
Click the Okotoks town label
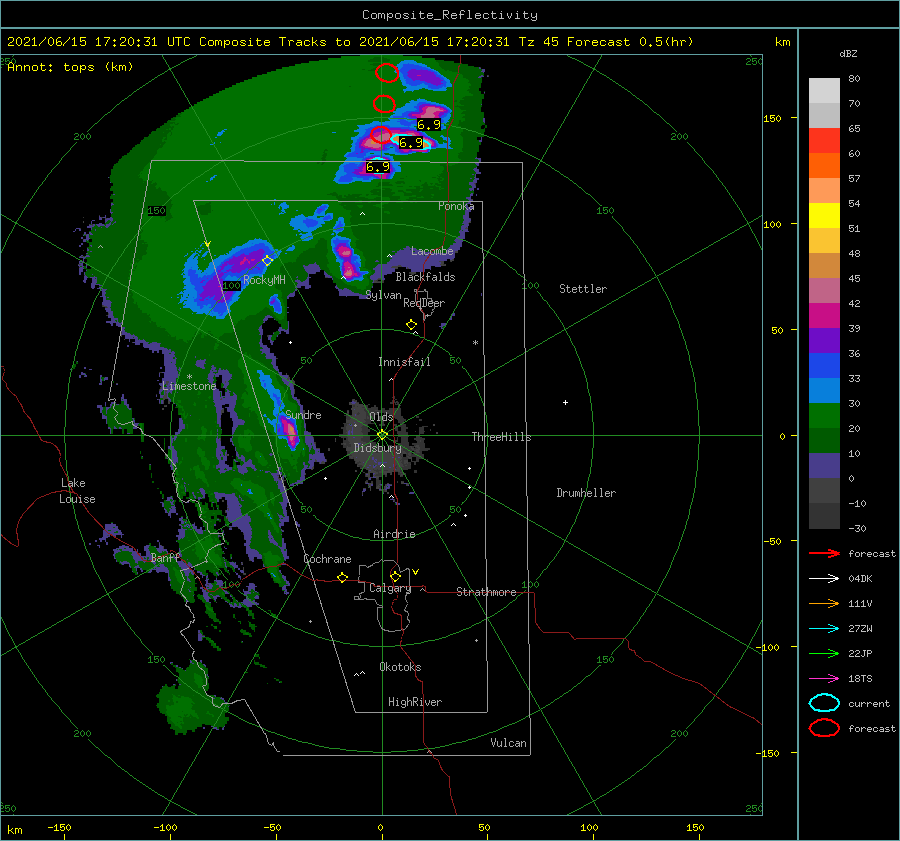pyautogui.click(x=400, y=667)
